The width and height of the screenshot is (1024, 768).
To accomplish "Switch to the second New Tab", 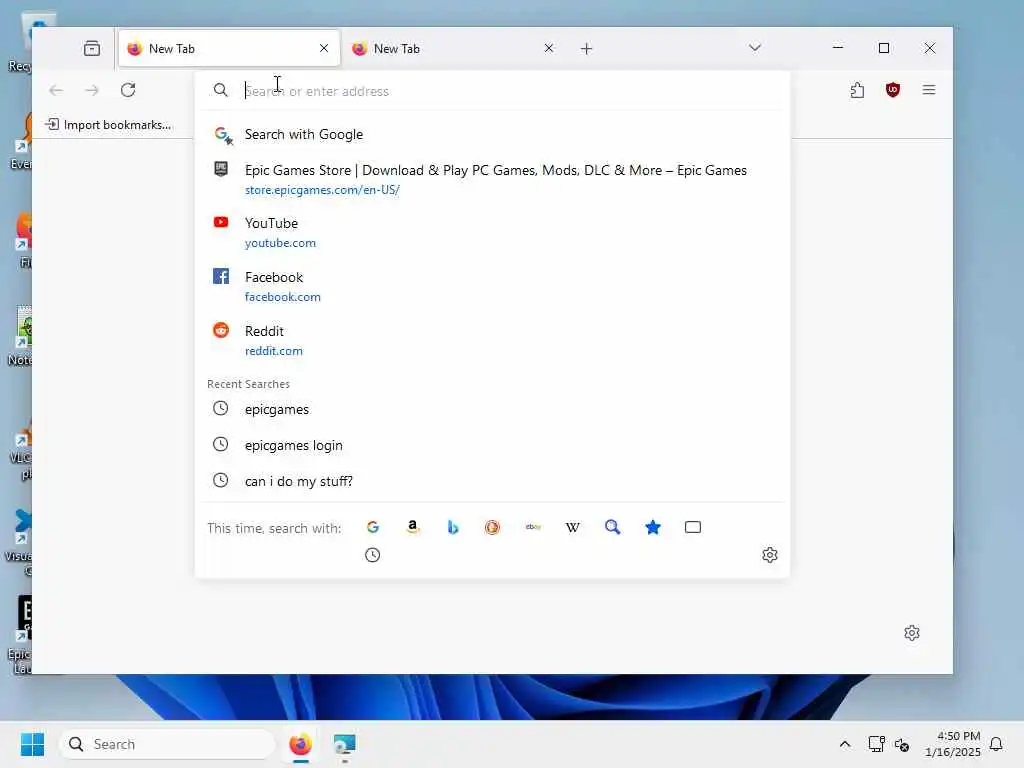I will click(x=454, y=48).
